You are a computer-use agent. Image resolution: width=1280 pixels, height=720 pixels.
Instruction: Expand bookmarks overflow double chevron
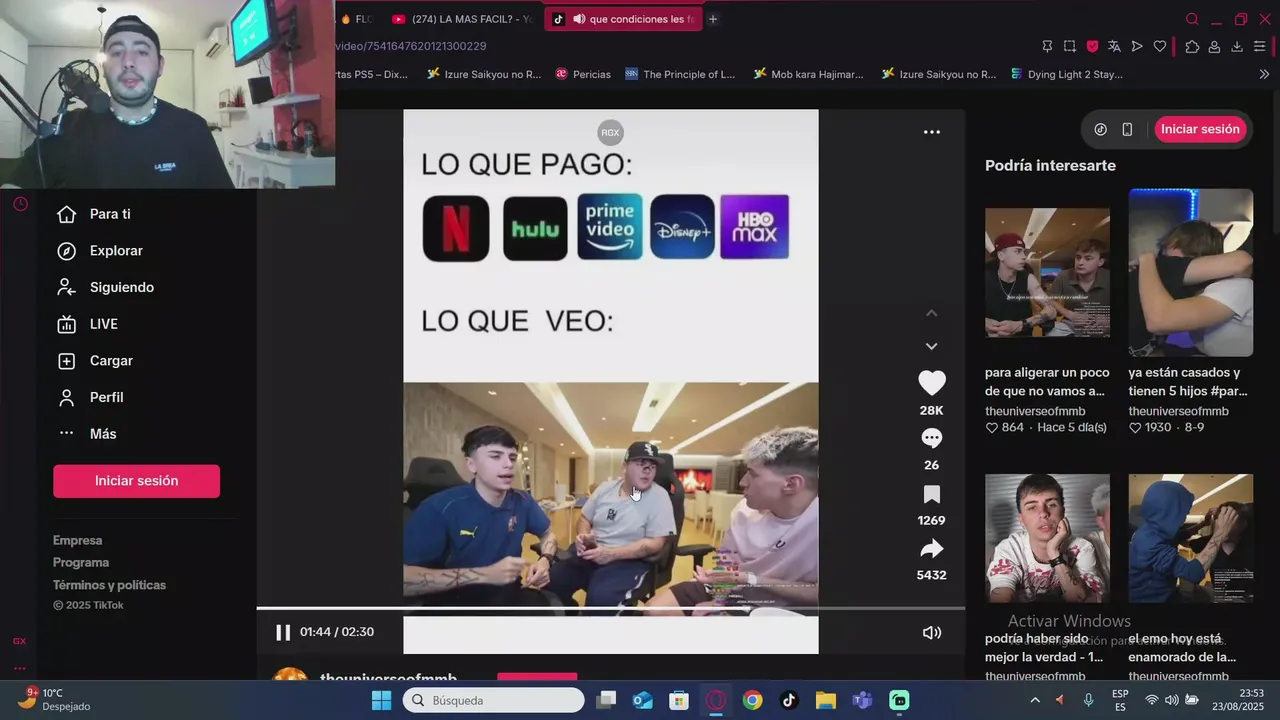click(x=1264, y=74)
